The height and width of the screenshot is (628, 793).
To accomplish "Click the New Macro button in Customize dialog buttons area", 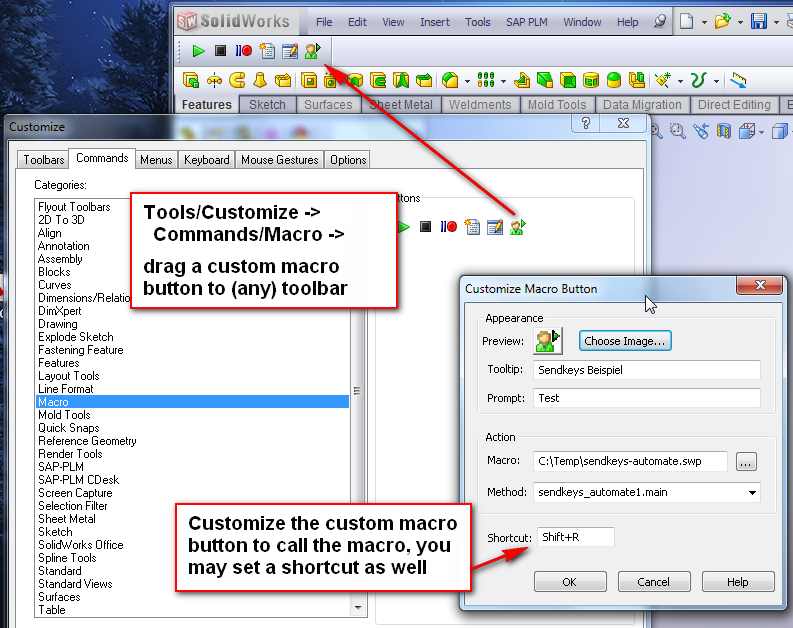I will (x=472, y=227).
